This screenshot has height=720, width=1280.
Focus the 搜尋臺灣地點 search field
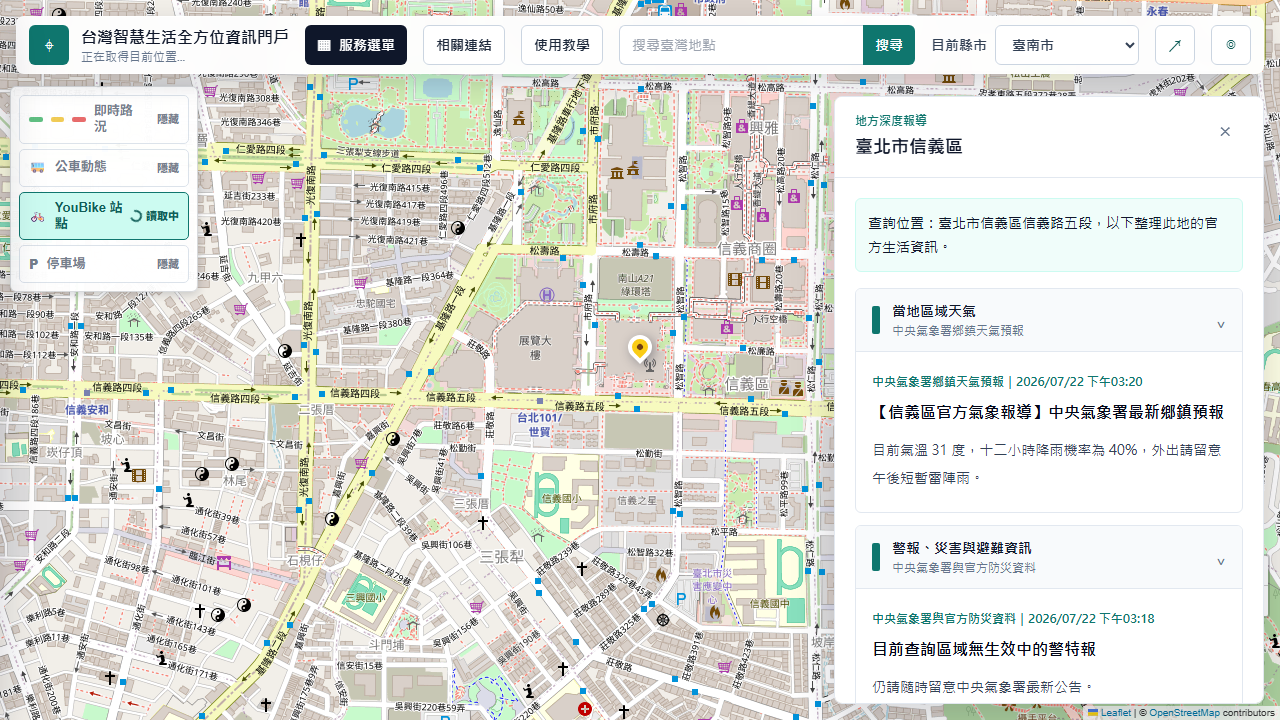pos(741,45)
